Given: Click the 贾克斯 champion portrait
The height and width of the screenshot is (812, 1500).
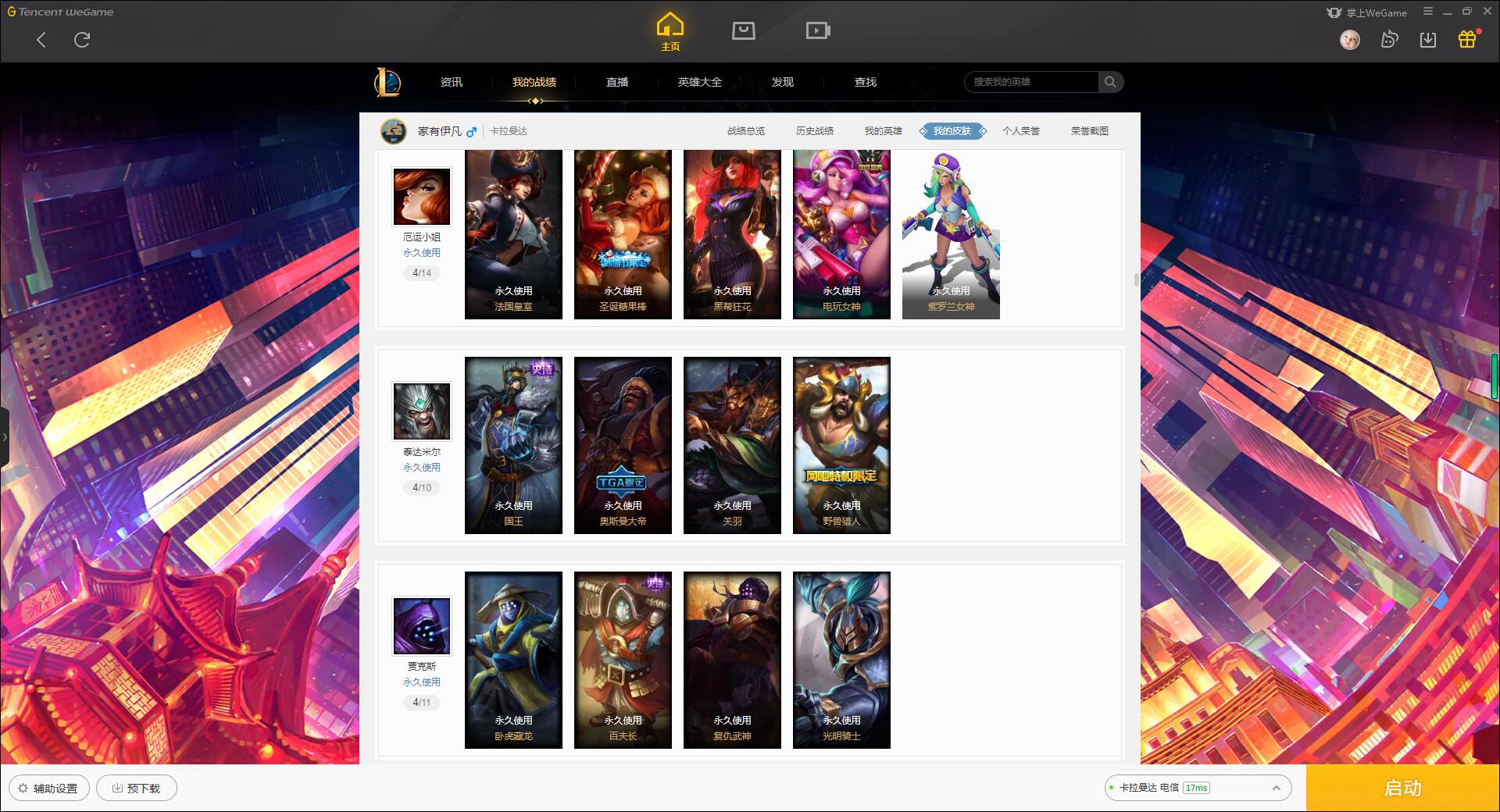Looking at the screenshot, I should point(422,626).
